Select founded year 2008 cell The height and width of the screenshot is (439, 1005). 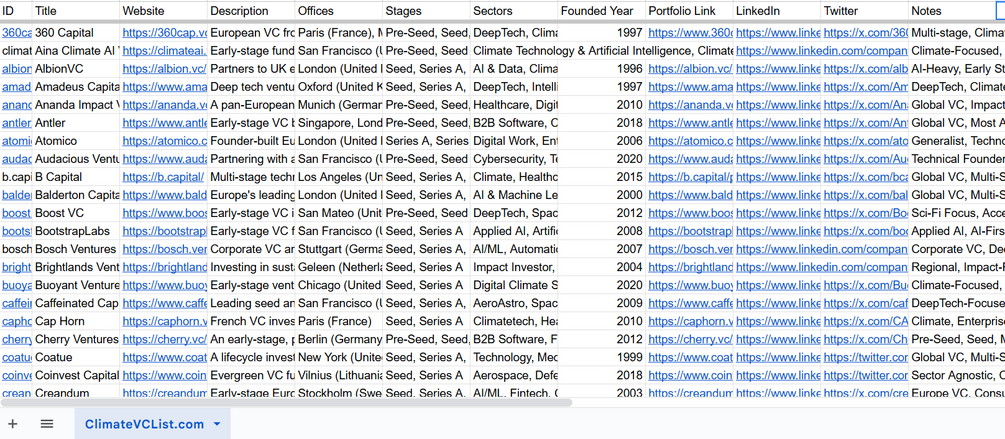tap(601, 231)
